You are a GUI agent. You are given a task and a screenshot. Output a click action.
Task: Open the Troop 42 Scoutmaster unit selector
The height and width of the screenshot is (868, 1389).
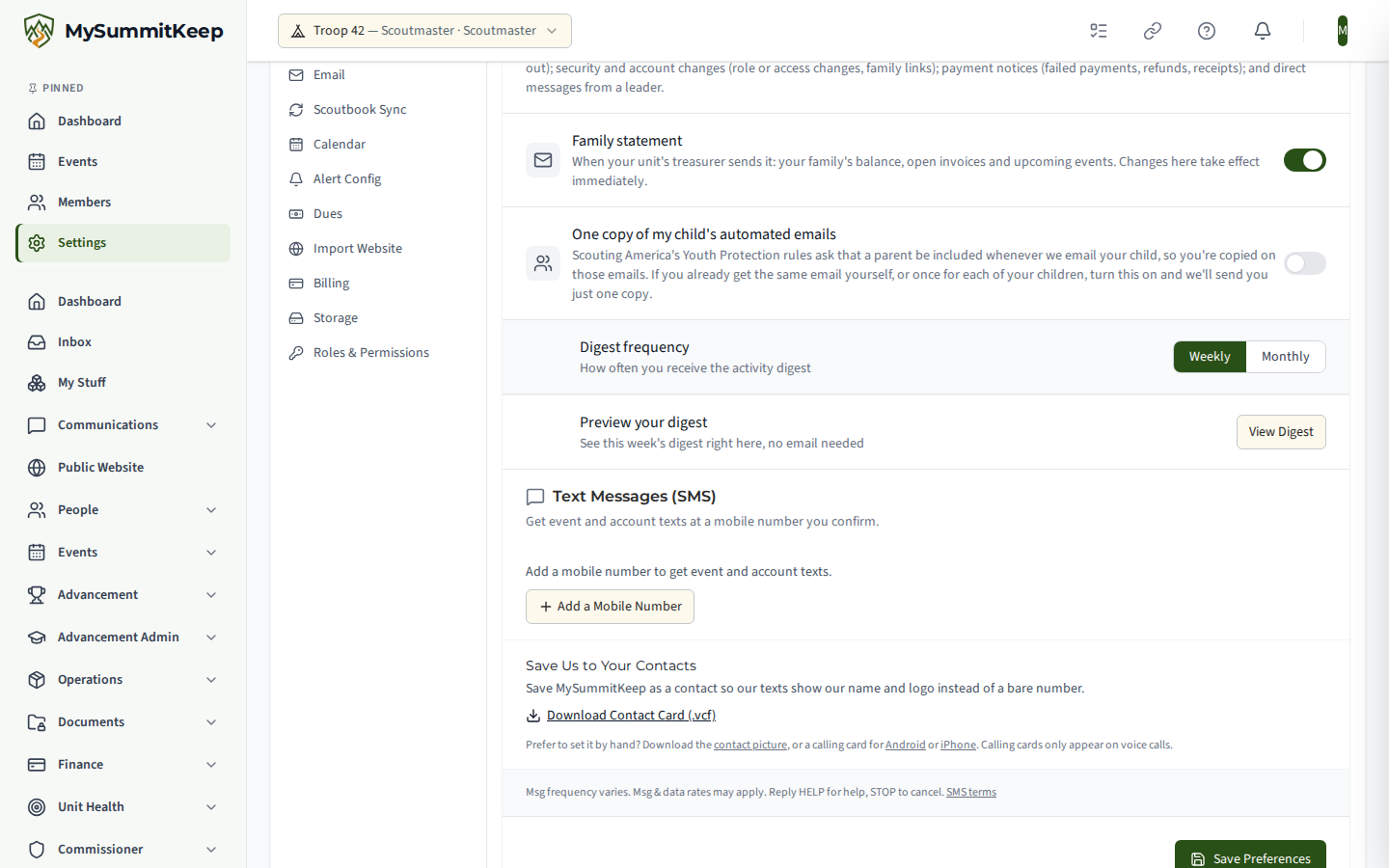[x=424, y=31]
